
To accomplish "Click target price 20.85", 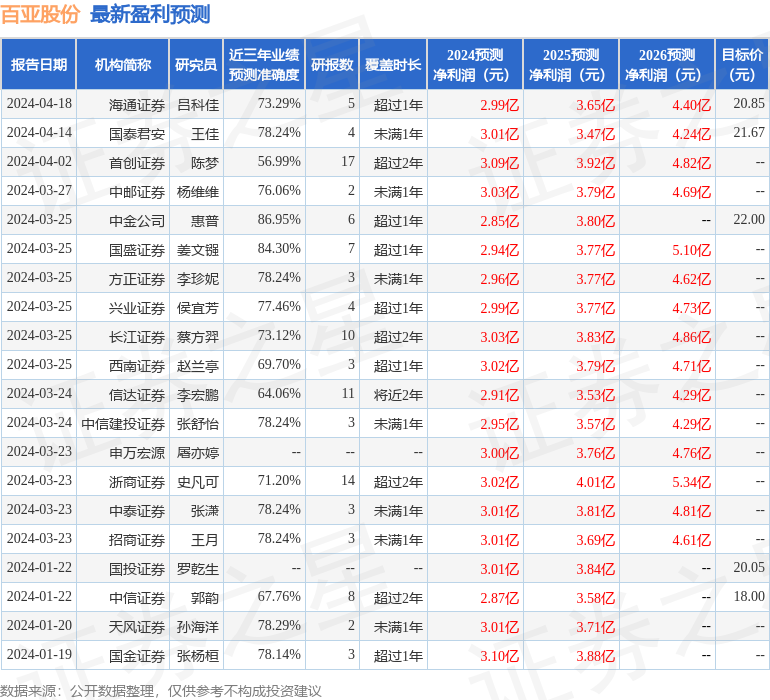I will click(749, 103).
